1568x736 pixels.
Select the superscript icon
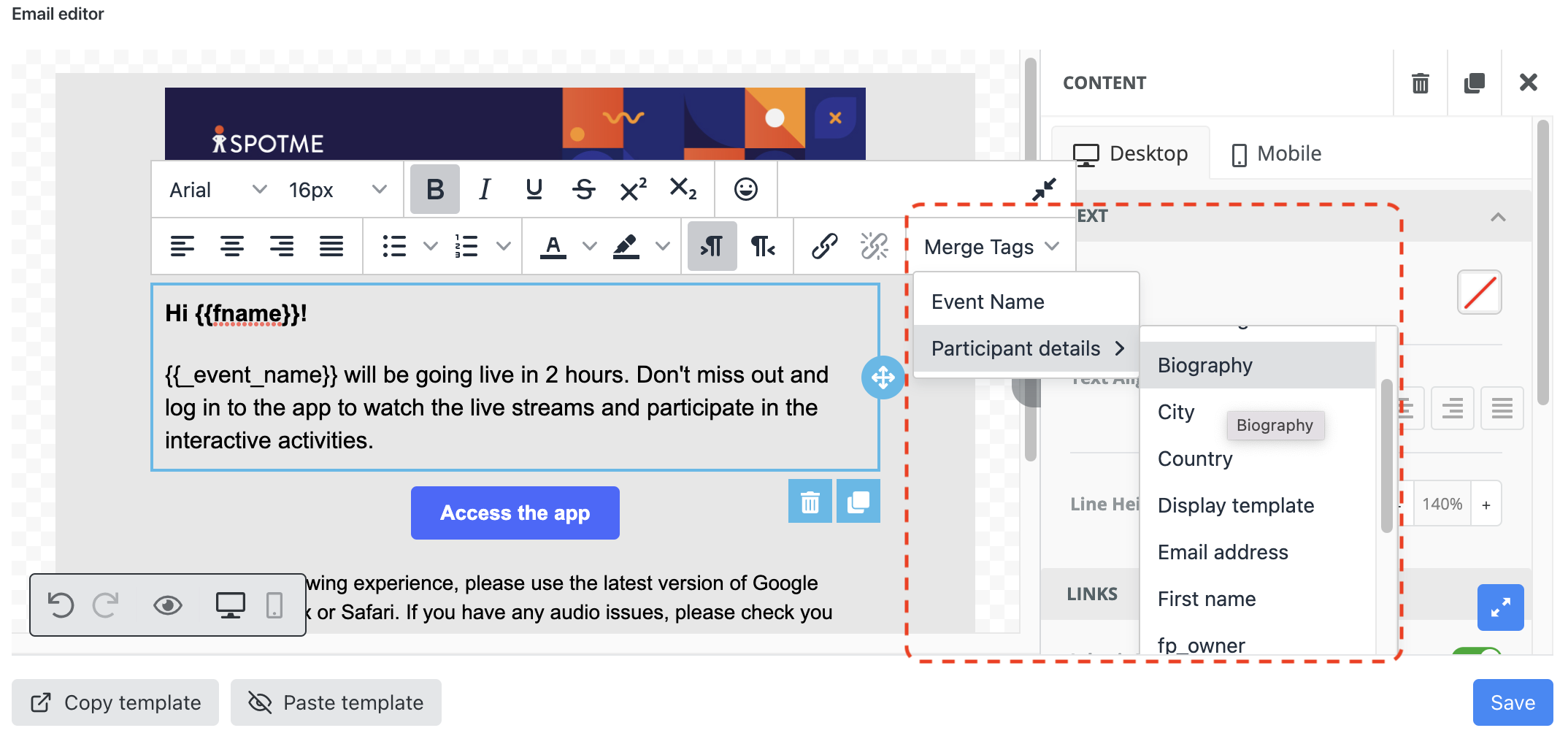pos(632,189)
